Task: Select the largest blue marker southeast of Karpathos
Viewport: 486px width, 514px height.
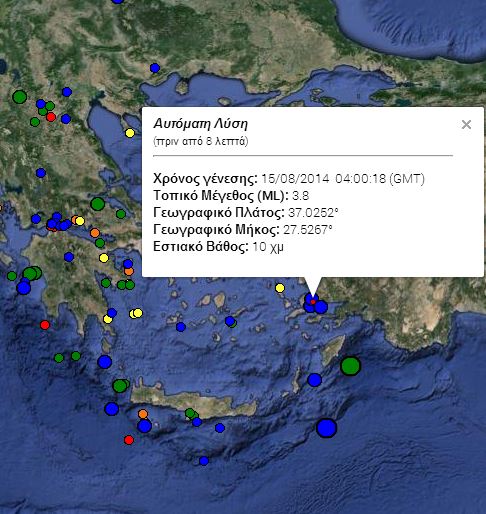Action: (327, 428)
